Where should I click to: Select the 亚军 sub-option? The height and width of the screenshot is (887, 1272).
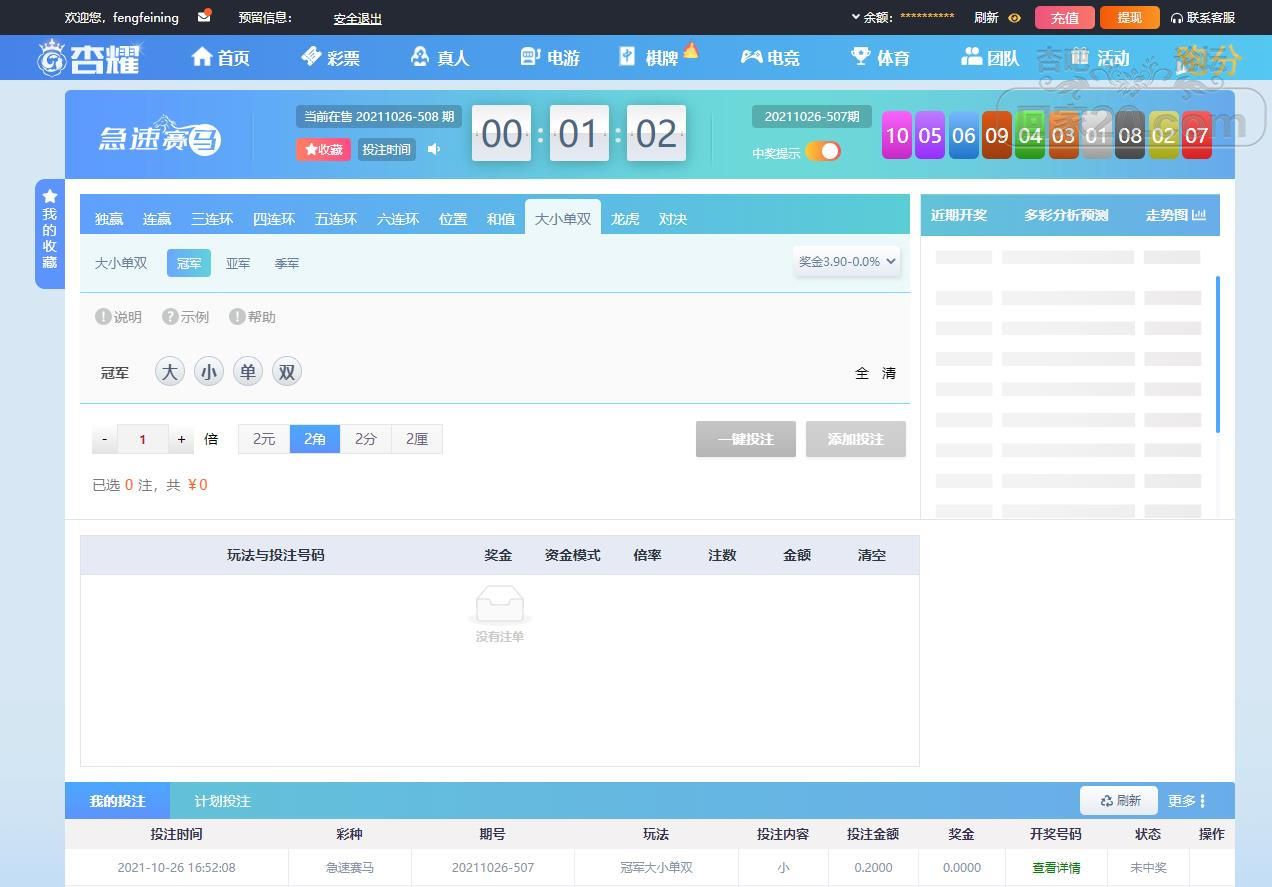pos(238,263)
